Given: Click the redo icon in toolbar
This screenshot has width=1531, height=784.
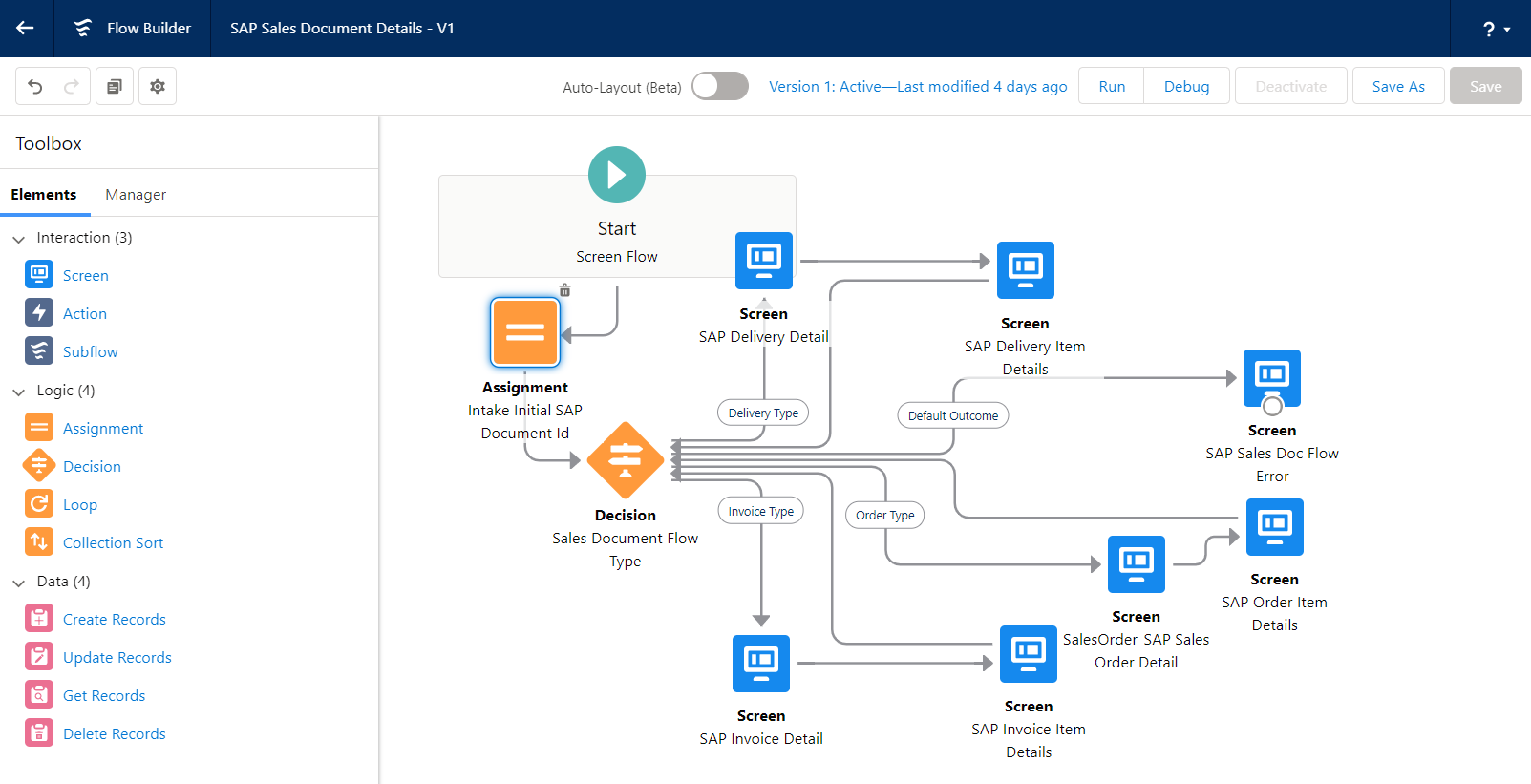Looking at the screenshot, I should [72, 86].
